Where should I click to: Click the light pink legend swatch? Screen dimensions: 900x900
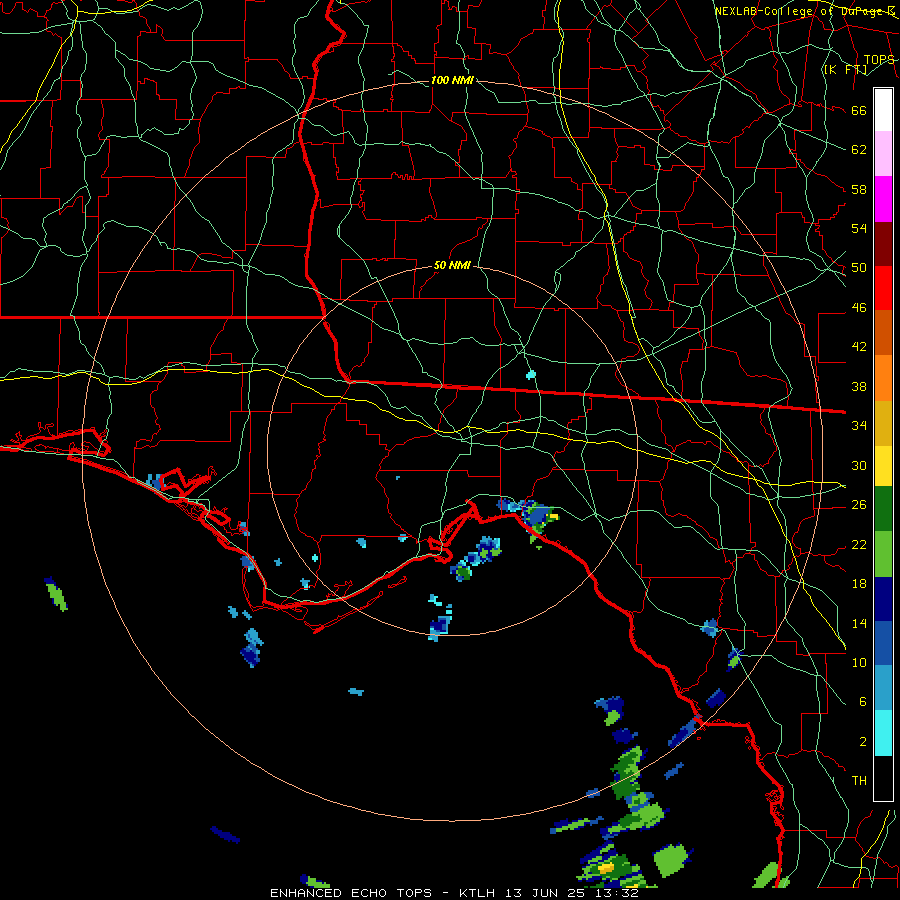tap(883, 154)
